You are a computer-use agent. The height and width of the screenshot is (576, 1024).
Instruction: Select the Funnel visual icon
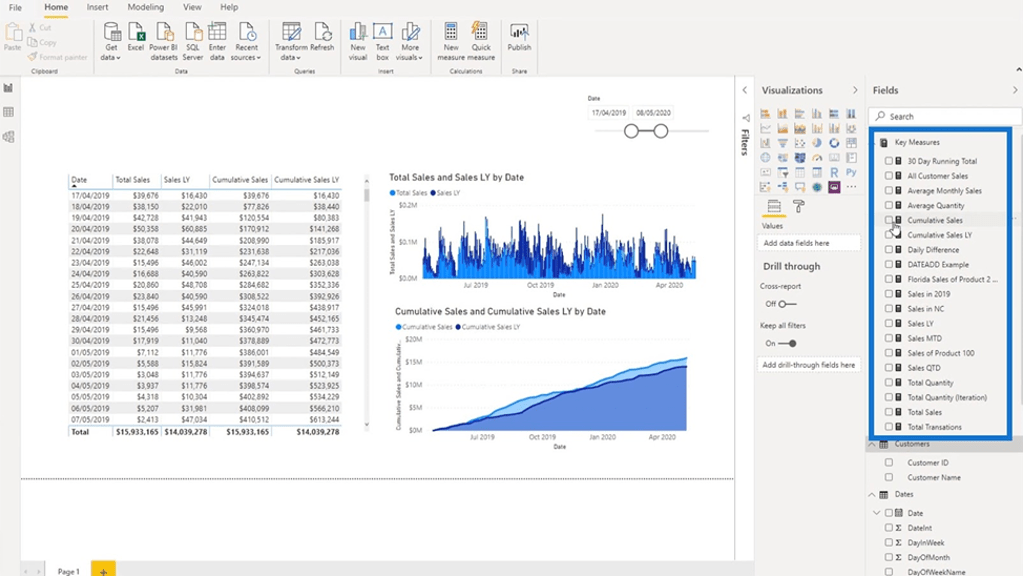(782, 143)
